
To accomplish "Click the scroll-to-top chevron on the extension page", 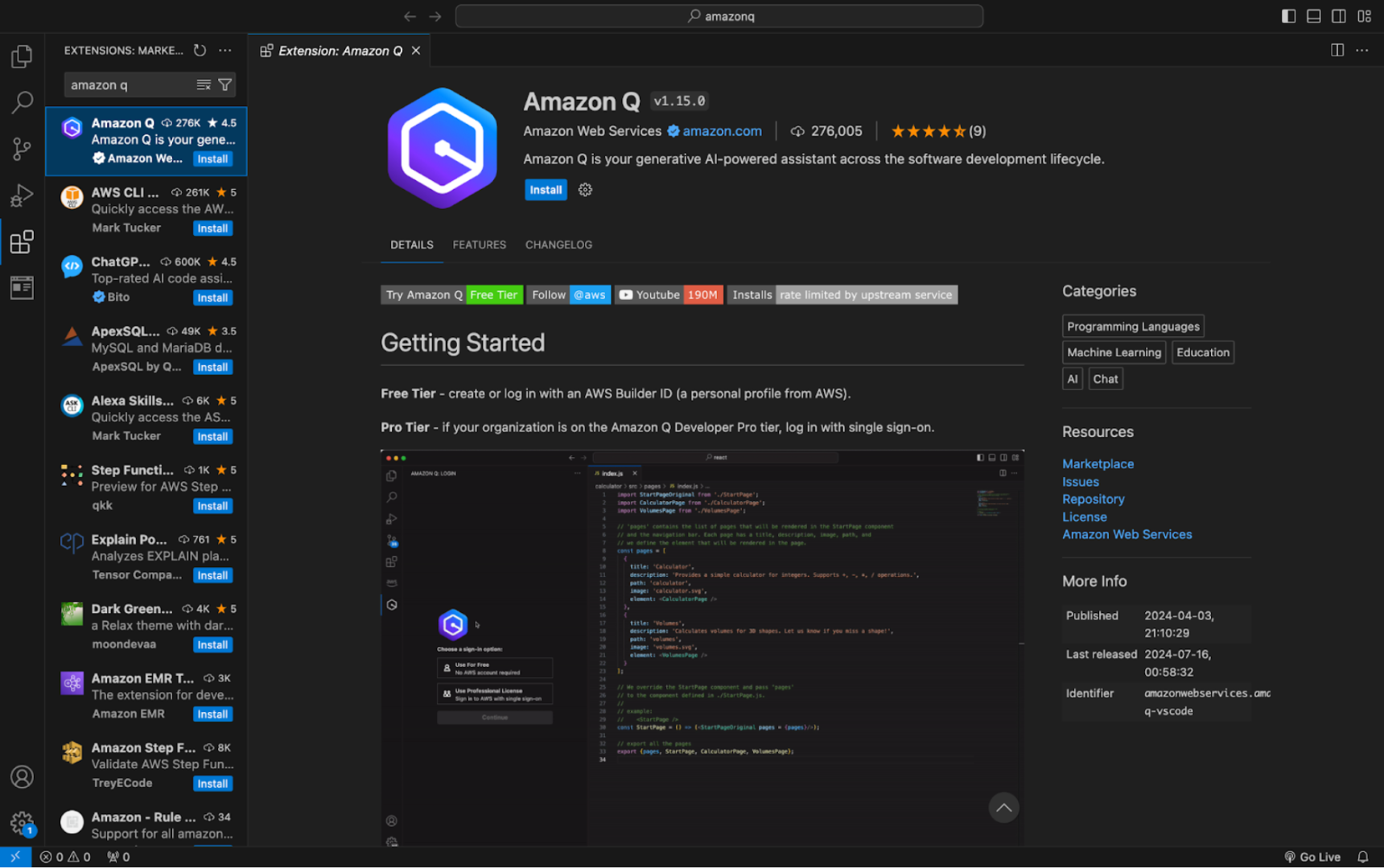I will 1003,808.
